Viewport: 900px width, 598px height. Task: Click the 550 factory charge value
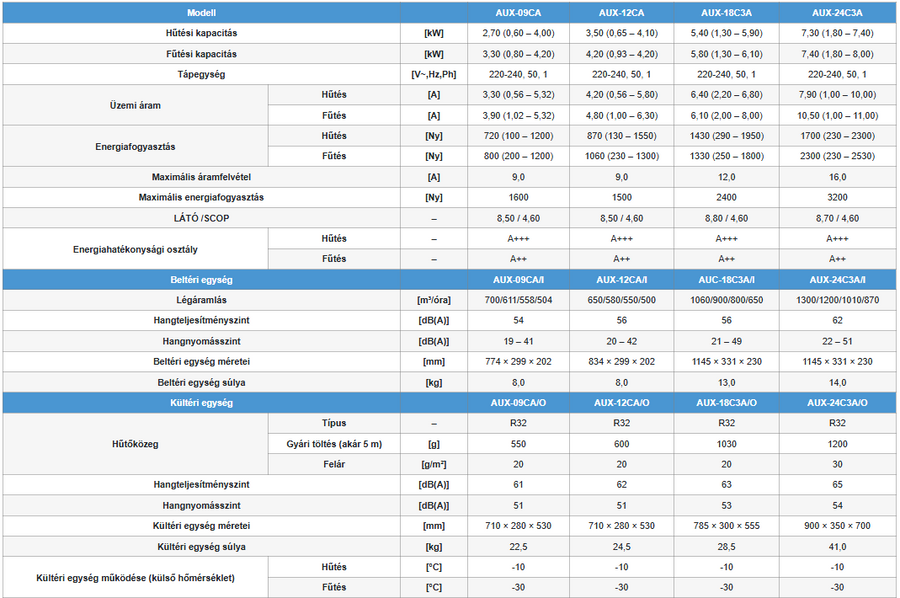point(518,444)
